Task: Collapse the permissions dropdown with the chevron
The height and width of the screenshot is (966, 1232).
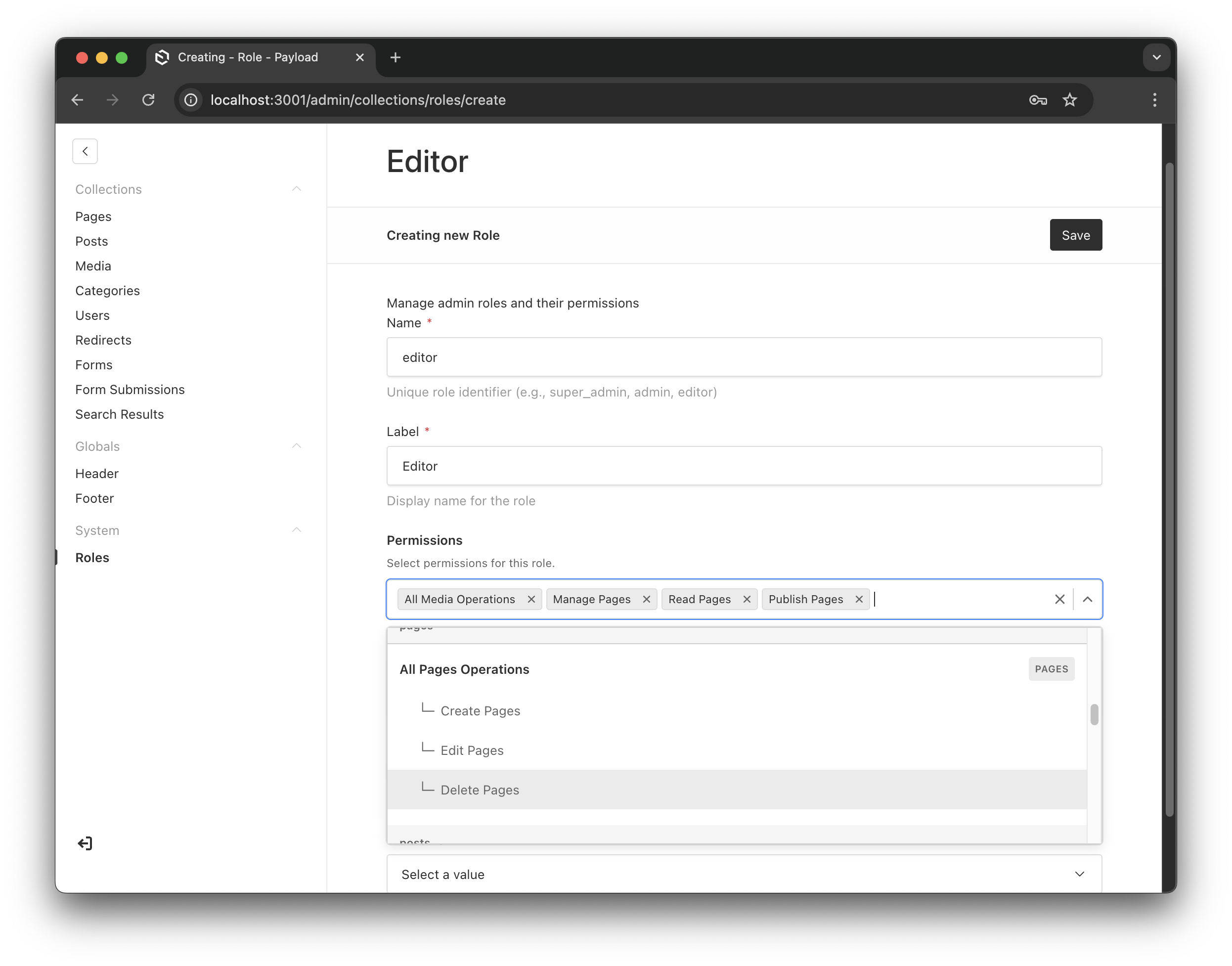Action: pos(1087,599)
